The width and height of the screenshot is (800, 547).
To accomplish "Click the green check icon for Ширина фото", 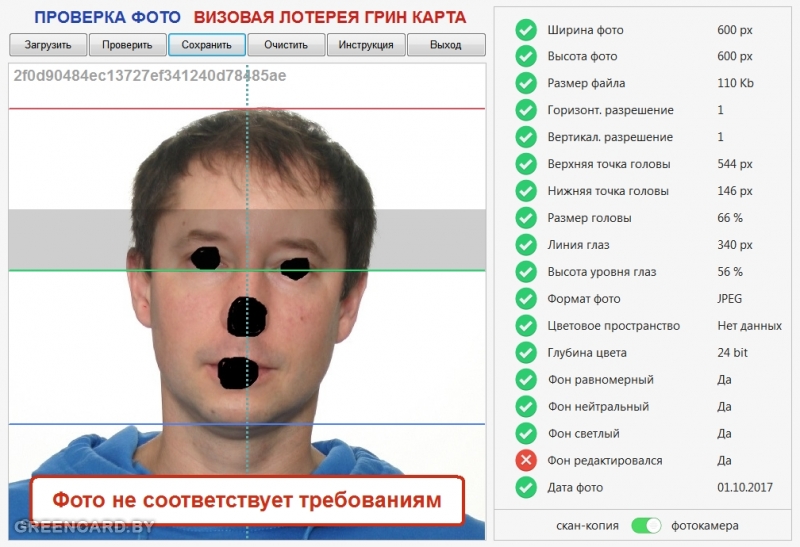I will tap(526, 30).
